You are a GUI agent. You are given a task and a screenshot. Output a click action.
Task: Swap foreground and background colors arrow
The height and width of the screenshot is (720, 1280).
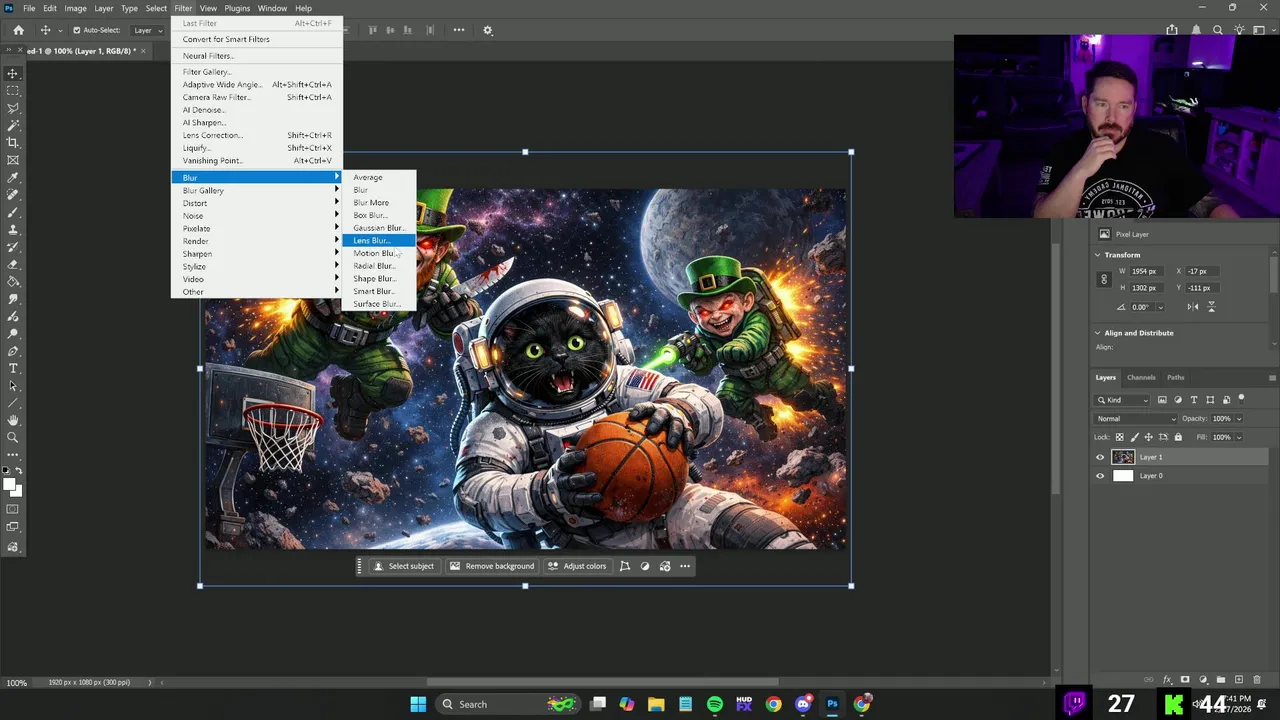[19, 471]
